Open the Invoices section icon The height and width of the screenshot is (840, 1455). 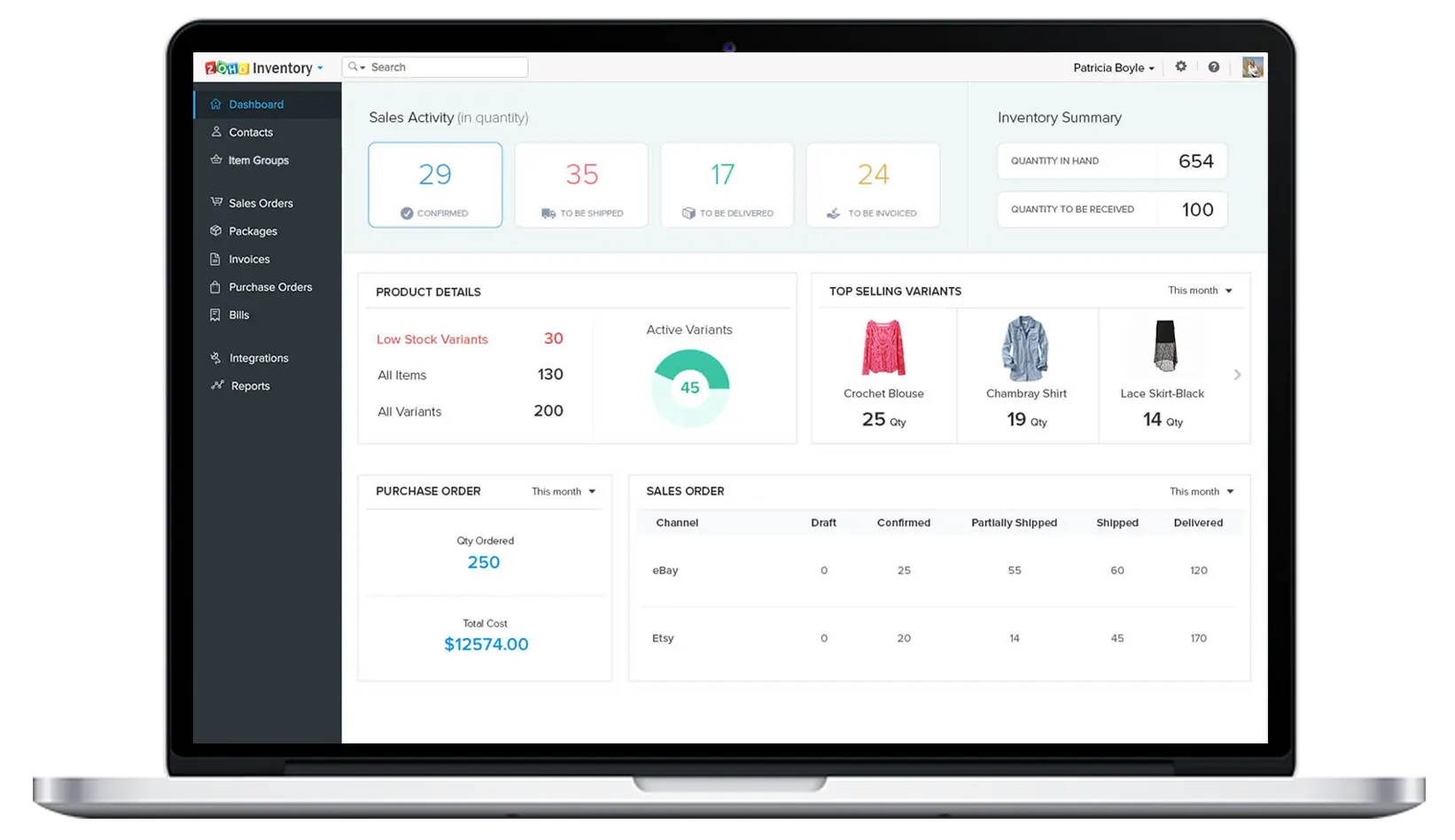click(x=216, y=259)
